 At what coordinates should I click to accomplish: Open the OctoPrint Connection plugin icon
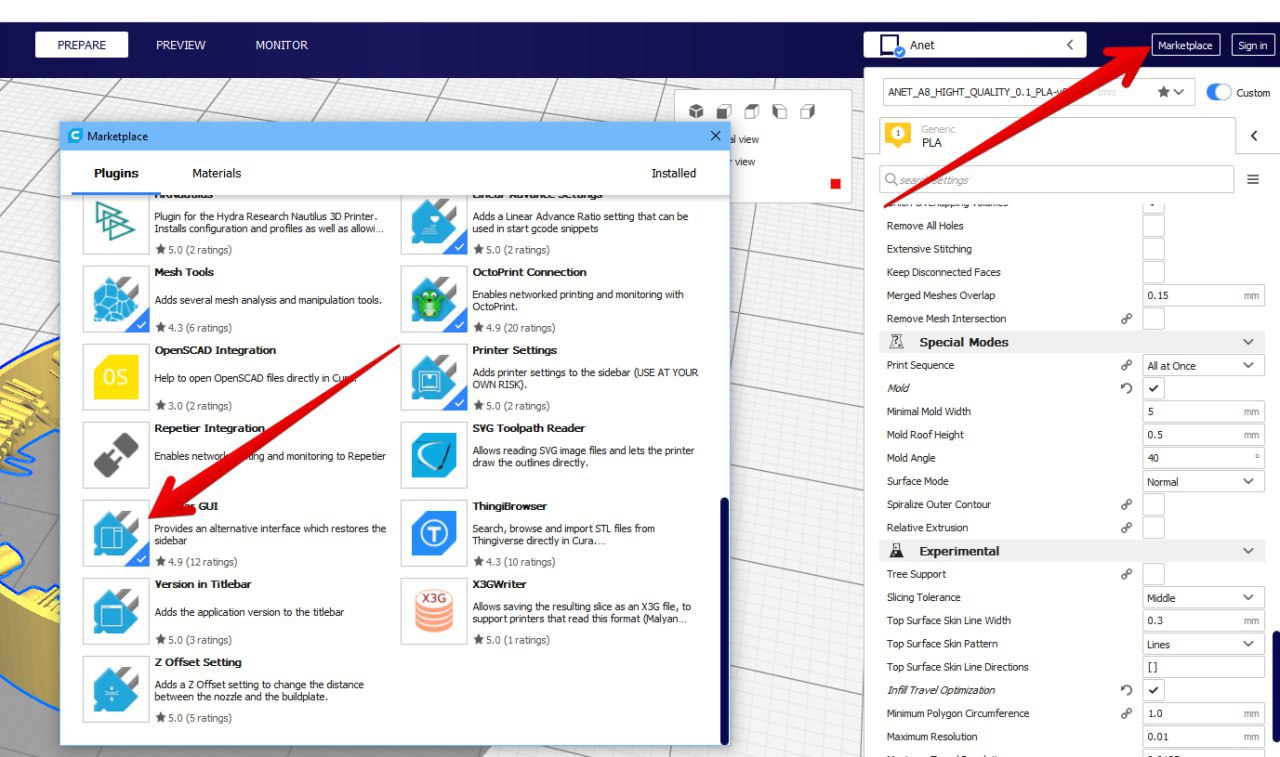click(434, 300)
